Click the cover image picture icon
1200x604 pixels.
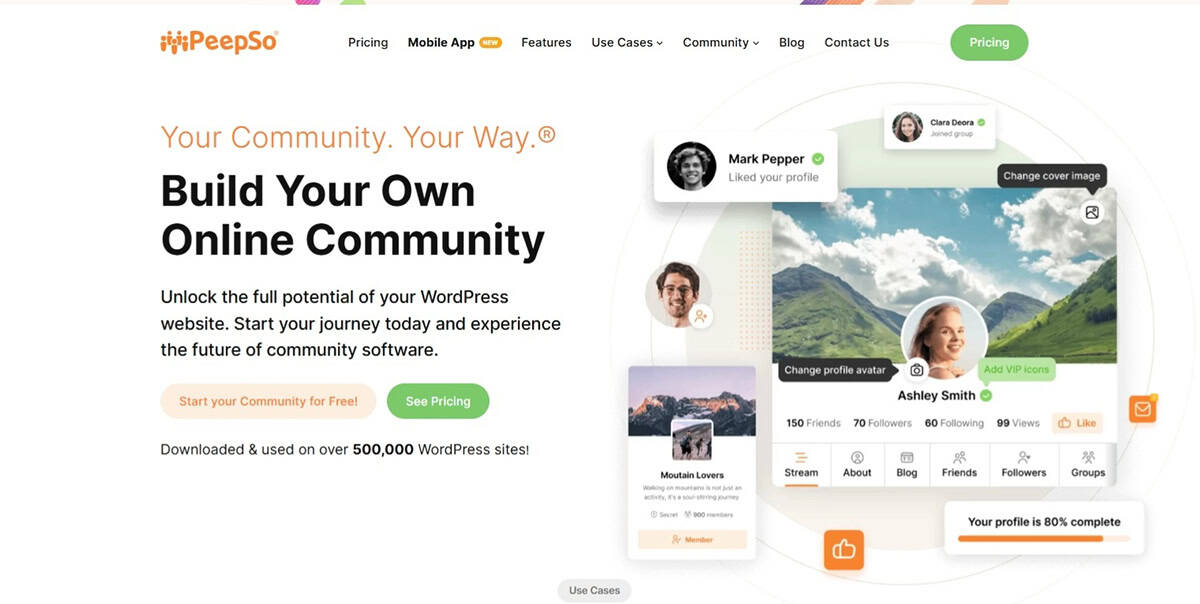pyautogui.click(x=1092, y=212)
